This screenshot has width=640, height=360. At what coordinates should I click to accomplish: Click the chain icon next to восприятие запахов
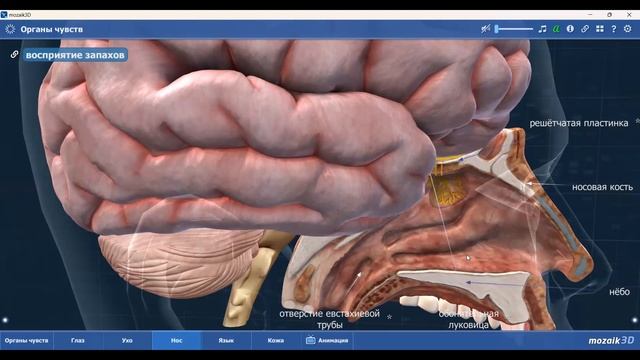click(x=14, y=54)
